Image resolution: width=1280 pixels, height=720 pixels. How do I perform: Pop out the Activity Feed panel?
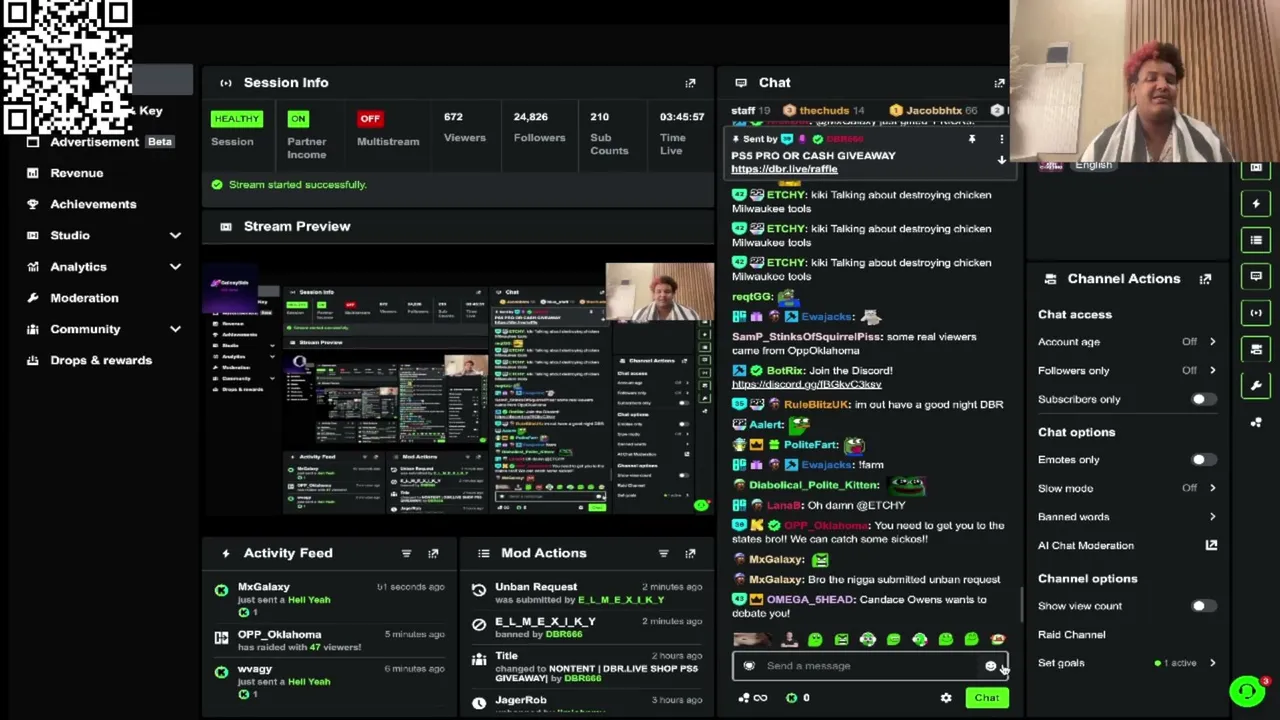433,553
